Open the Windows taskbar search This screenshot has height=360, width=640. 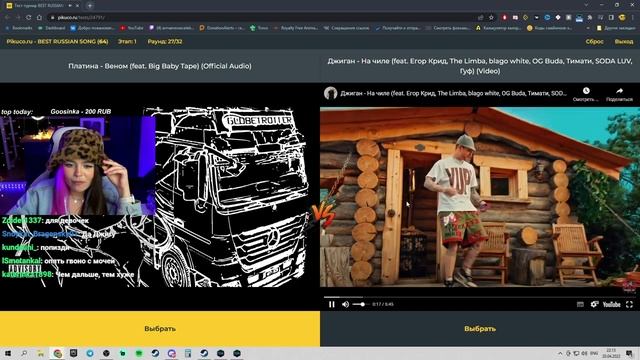[x=24, y=353]
